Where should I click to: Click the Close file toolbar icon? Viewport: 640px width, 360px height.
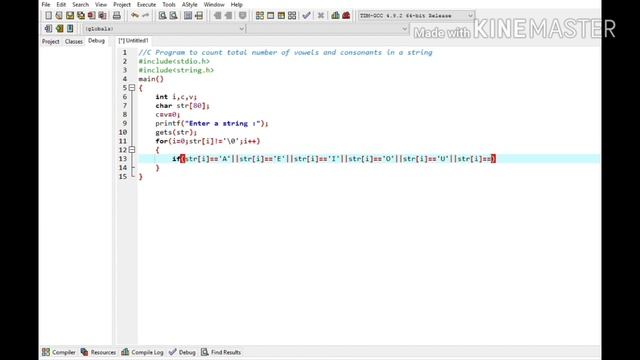91,16
